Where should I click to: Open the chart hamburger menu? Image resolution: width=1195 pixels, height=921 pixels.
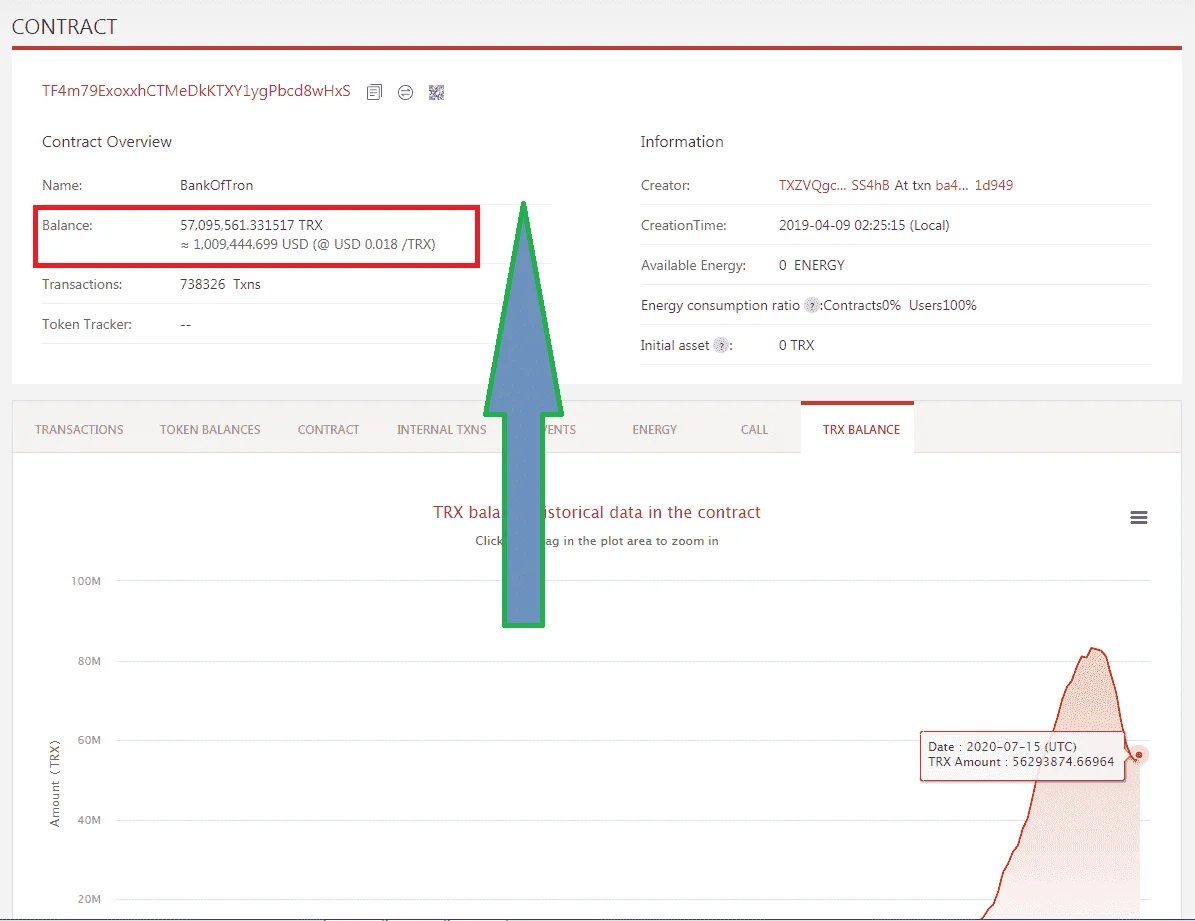click(x=1139, y=518)
